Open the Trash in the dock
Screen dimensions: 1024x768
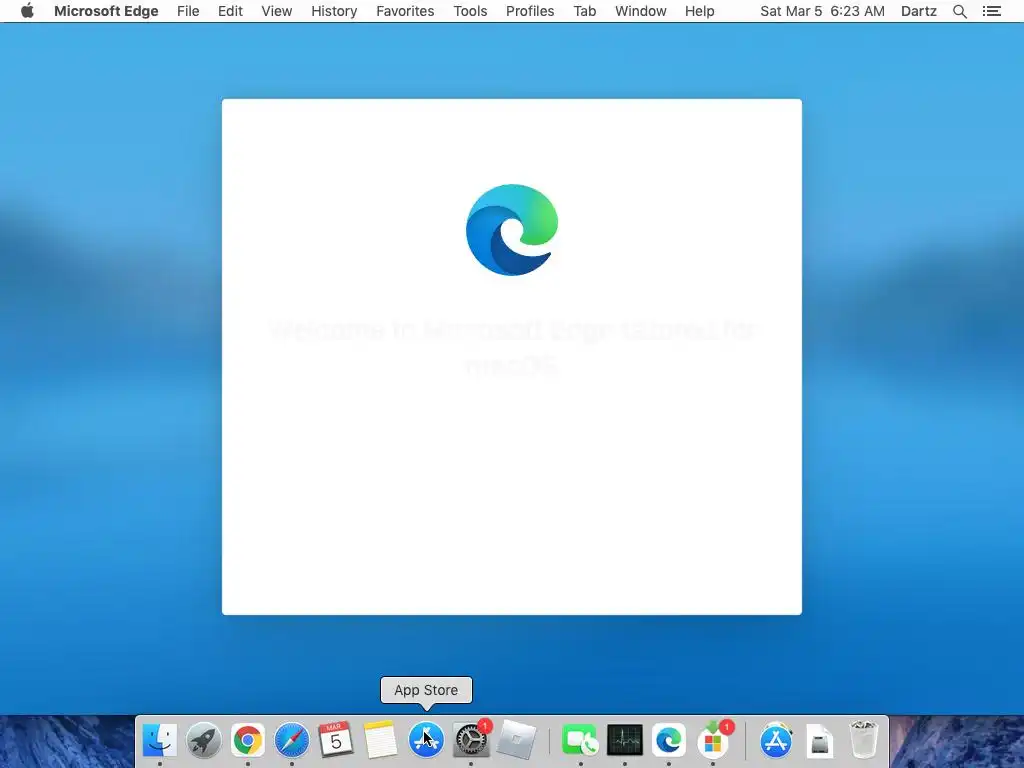pos(864,739)
